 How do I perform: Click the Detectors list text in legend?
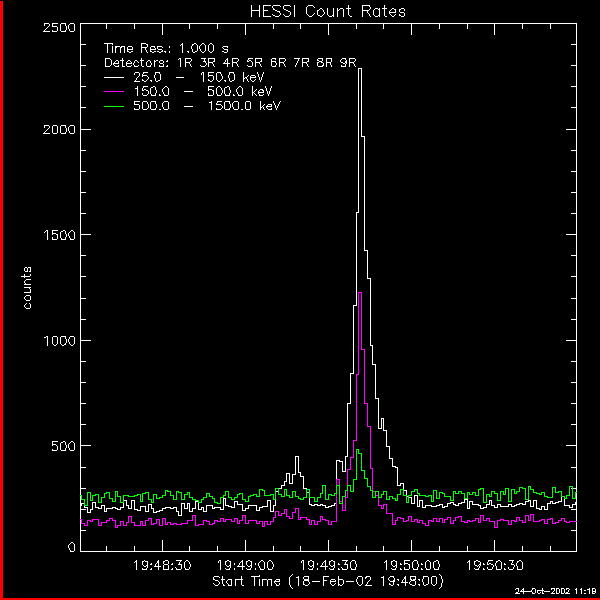coord(230,63)
